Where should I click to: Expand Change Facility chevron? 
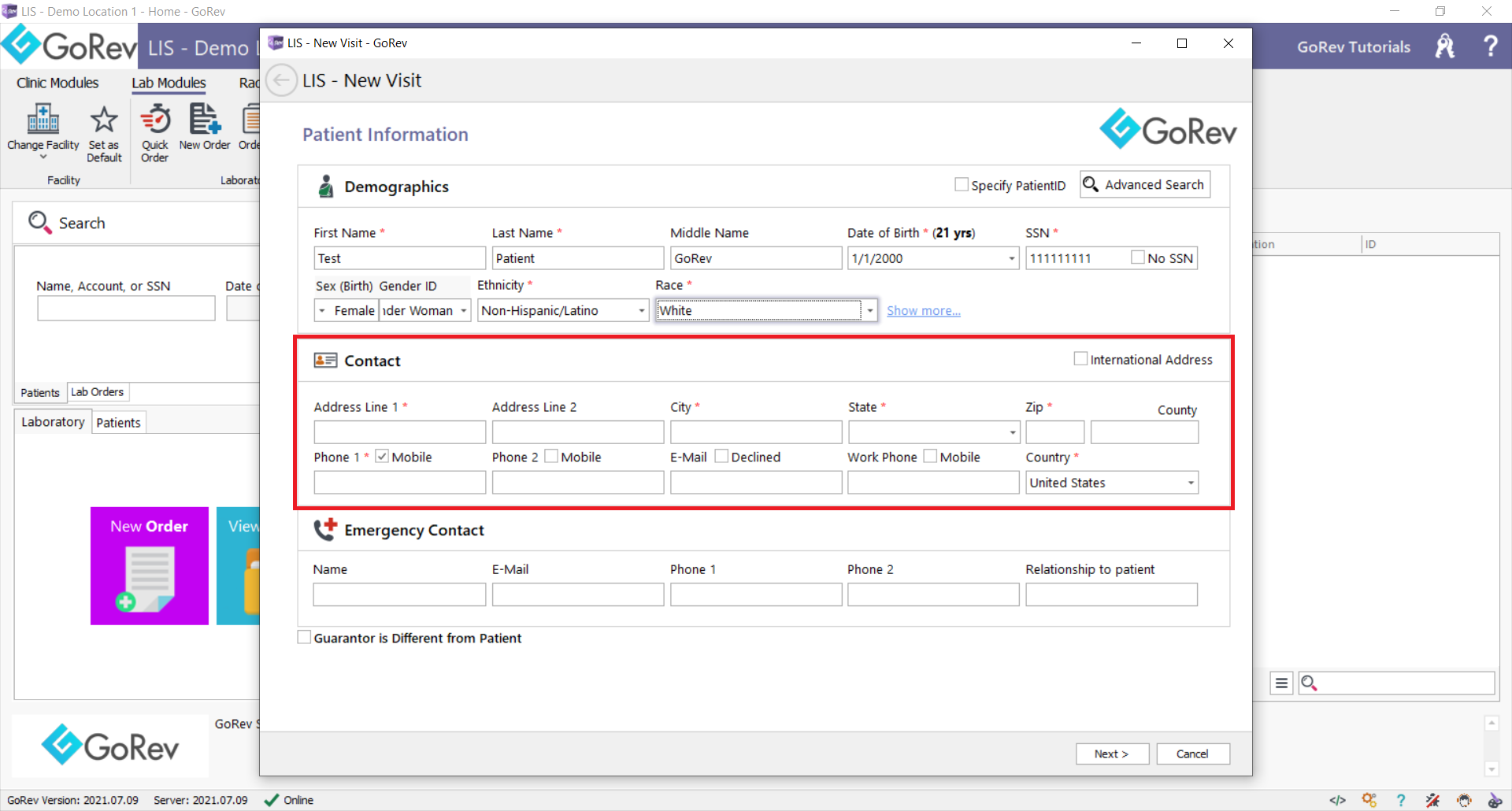pos(43,157)
